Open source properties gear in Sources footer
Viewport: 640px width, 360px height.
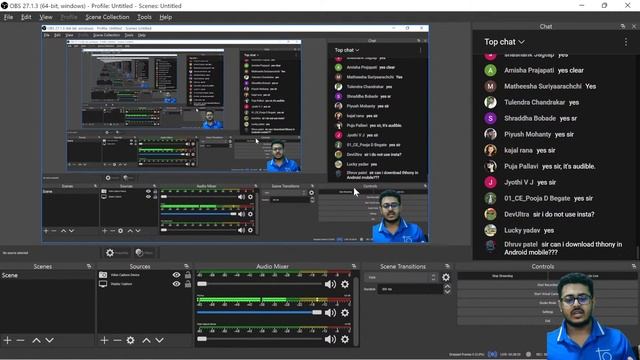[130, 340]
